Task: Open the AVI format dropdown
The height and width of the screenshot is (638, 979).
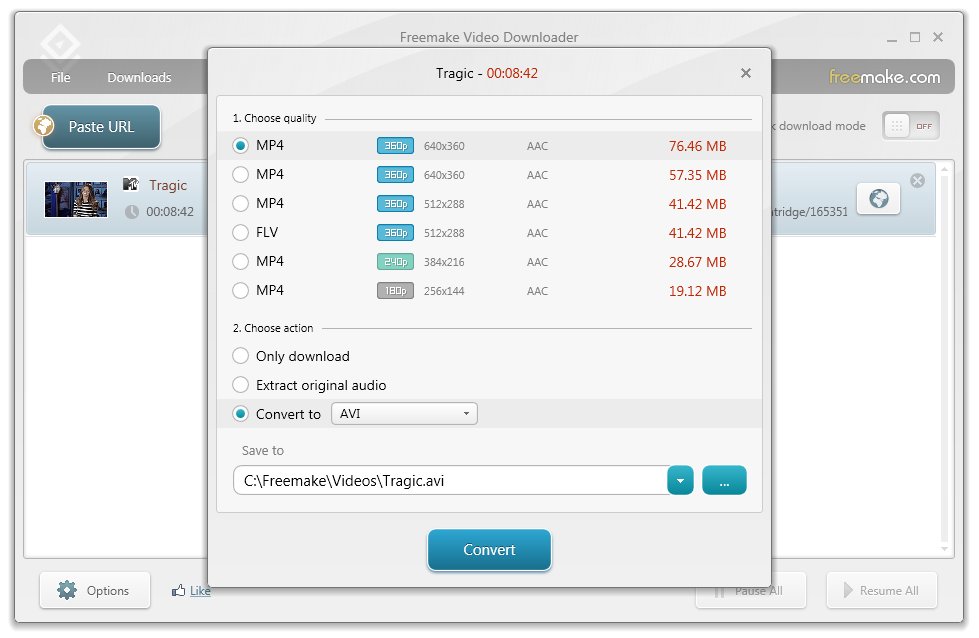Action: pos(404,414)
